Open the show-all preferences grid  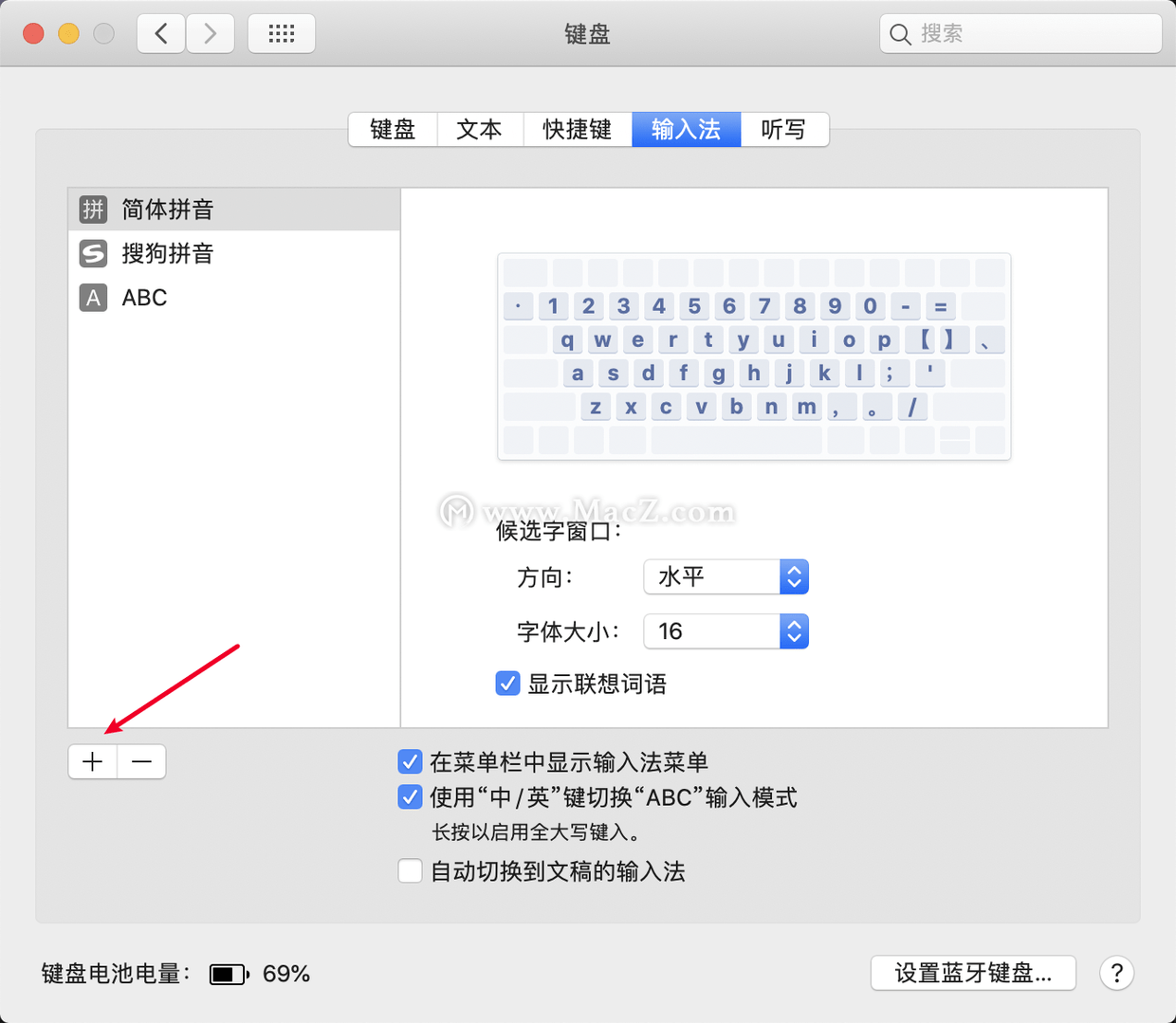281,34
